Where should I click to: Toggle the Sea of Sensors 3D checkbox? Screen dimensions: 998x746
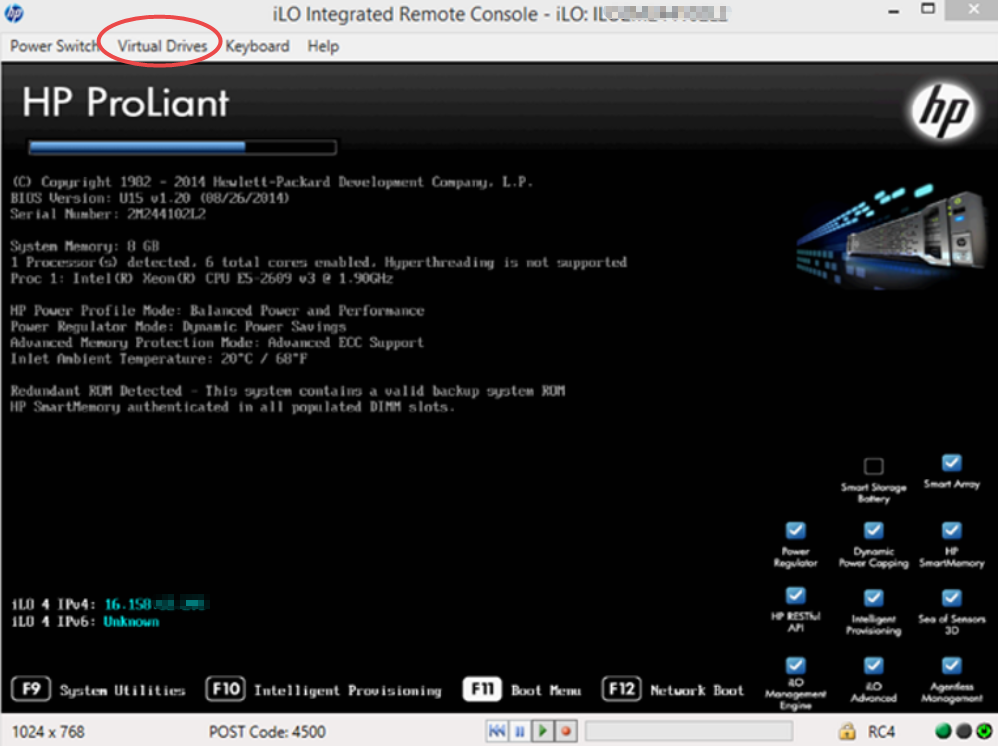(952, 598)
